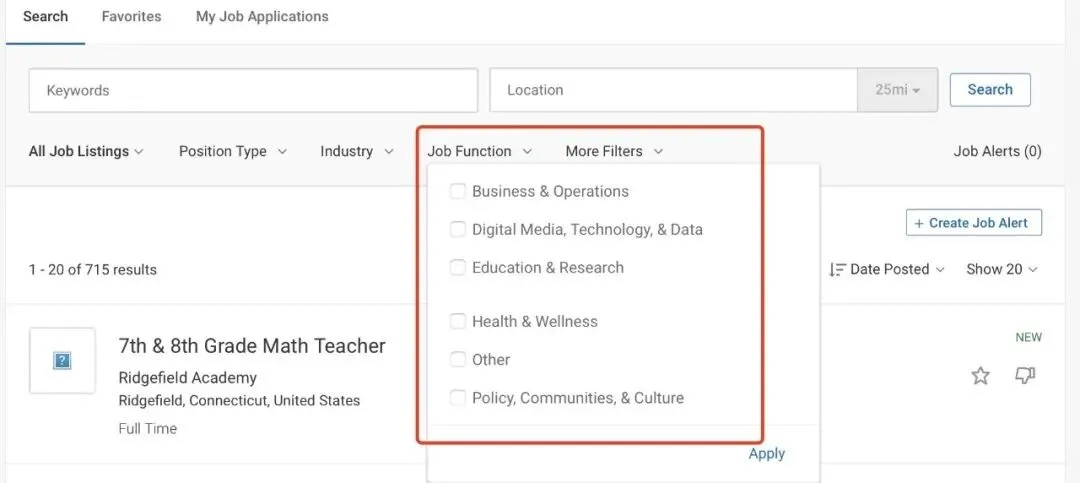1080x483 pixels.
Task: Check the Other job function checkbox
Action: (457, 360)
